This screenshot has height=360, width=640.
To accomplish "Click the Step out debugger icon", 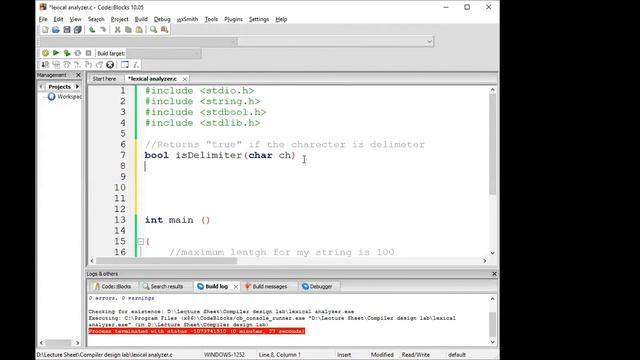I will (x=88, y=64).
